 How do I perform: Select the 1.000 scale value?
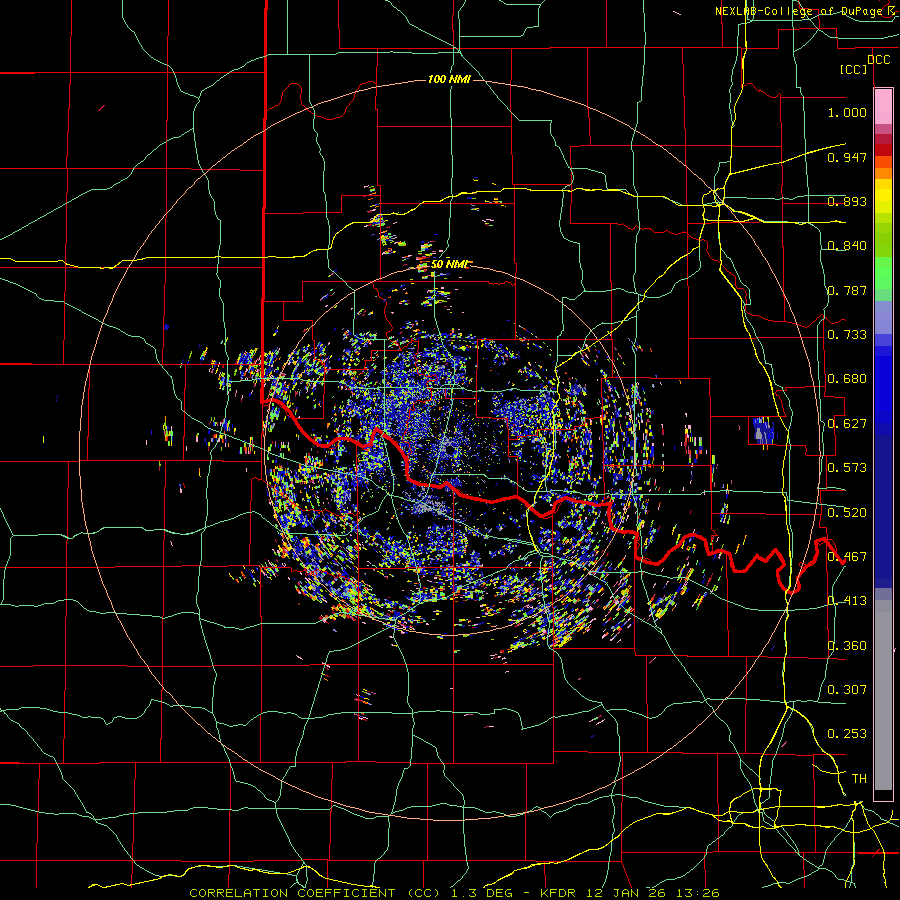847,112
